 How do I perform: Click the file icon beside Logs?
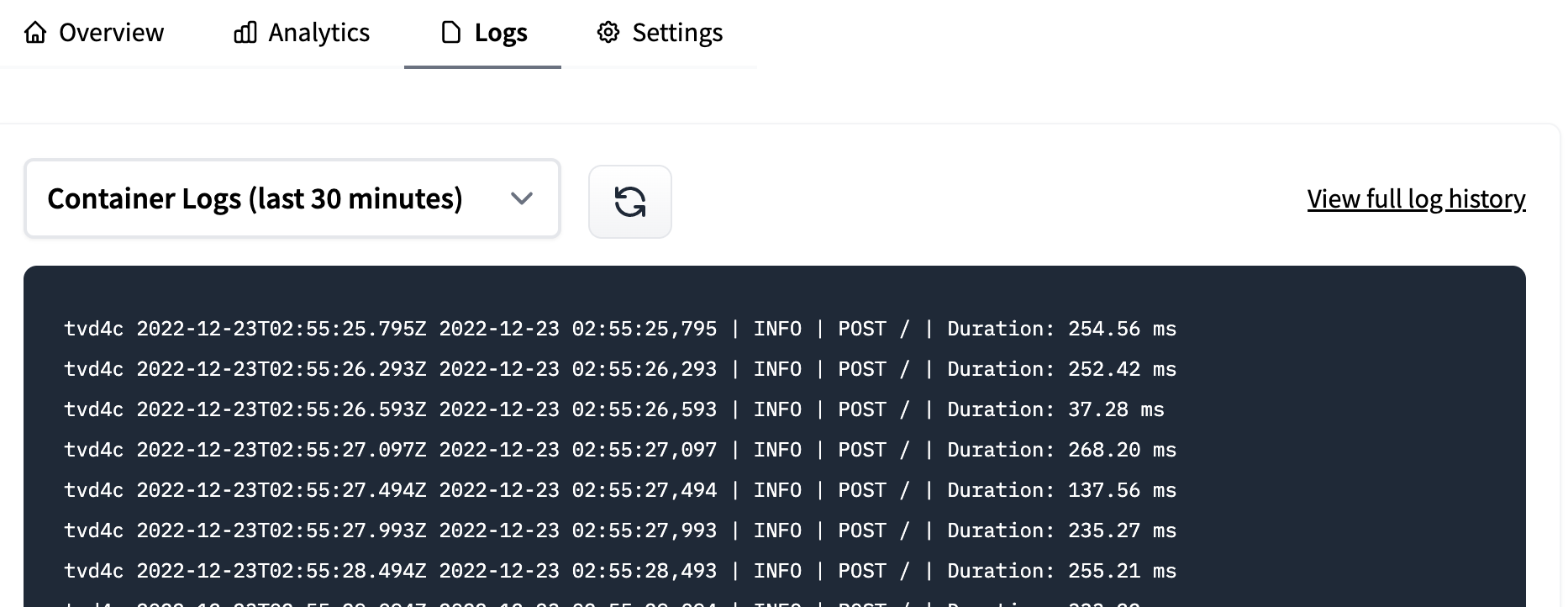click(451, 33)
